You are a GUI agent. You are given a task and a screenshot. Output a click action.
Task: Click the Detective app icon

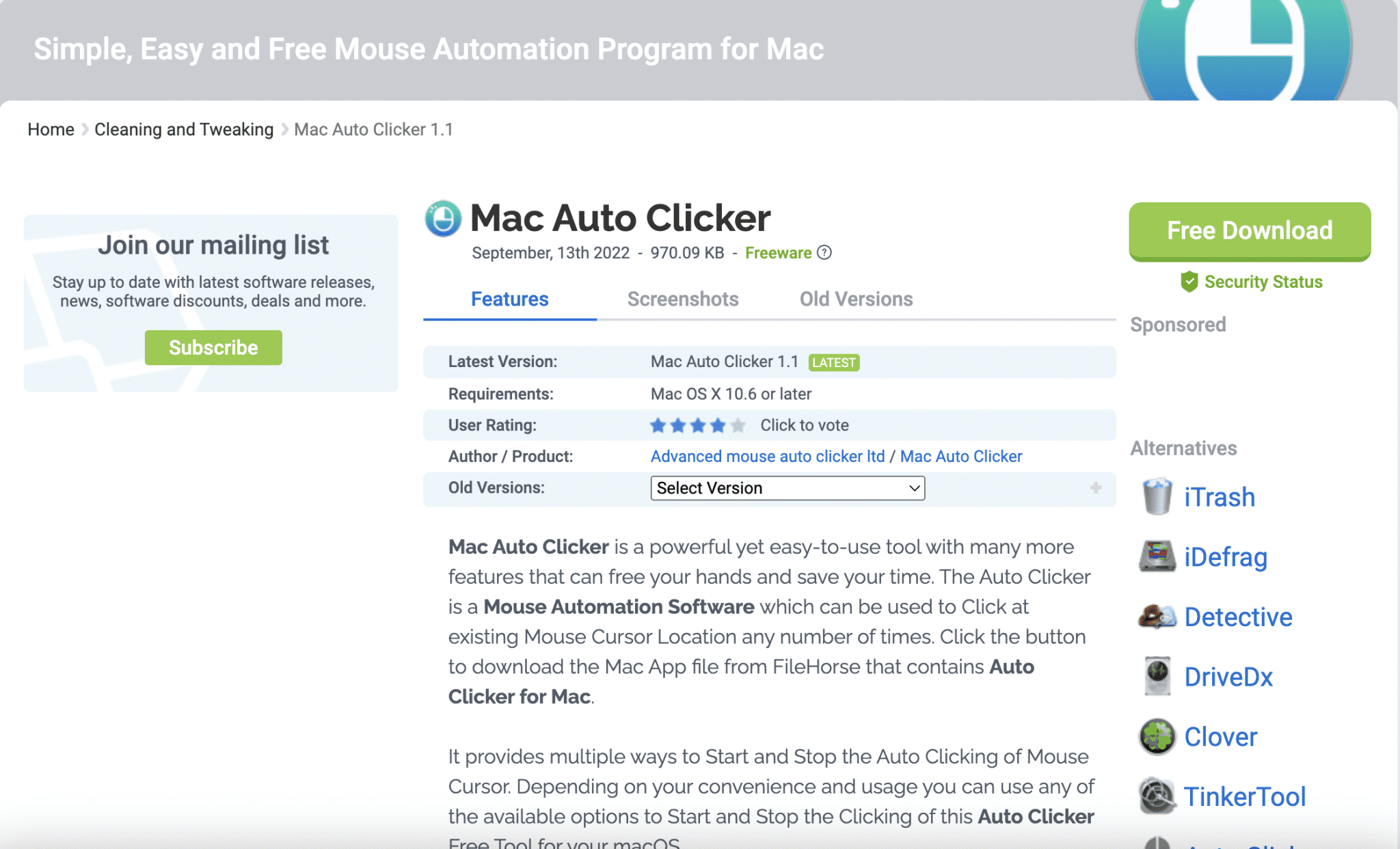click(x=1156, y=616)
